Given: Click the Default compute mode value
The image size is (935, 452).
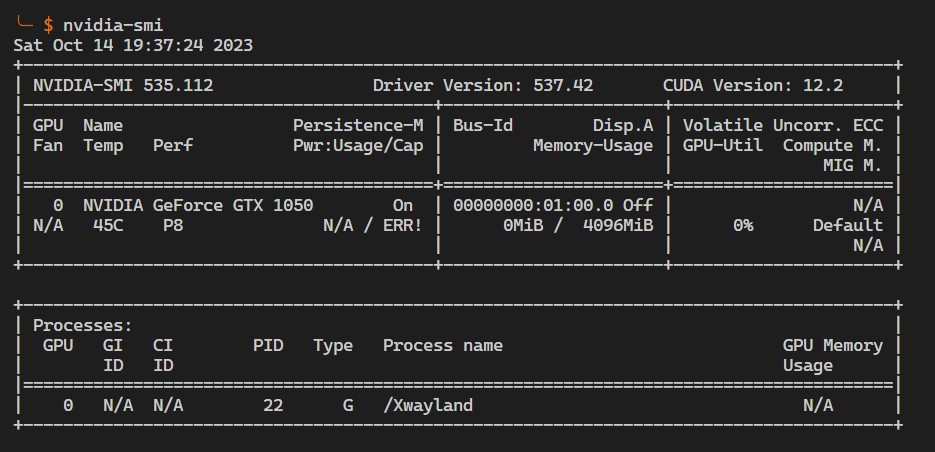Looking at the screenshot, I should click(x=848, y=225).
